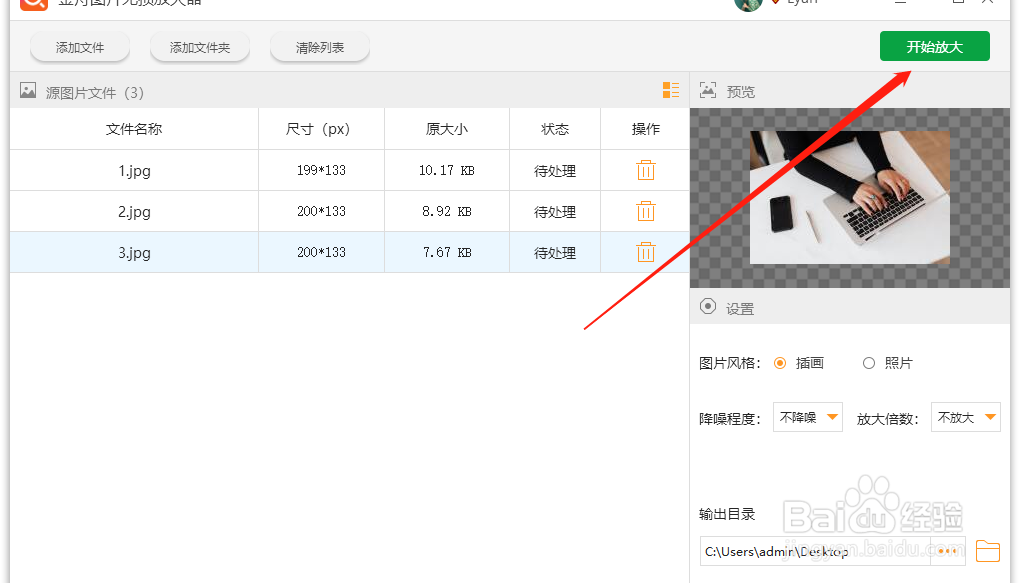This screenshot has width=1020, height=584.
Task: Select file row 2.jpg
Action: [x=349, y=211]
